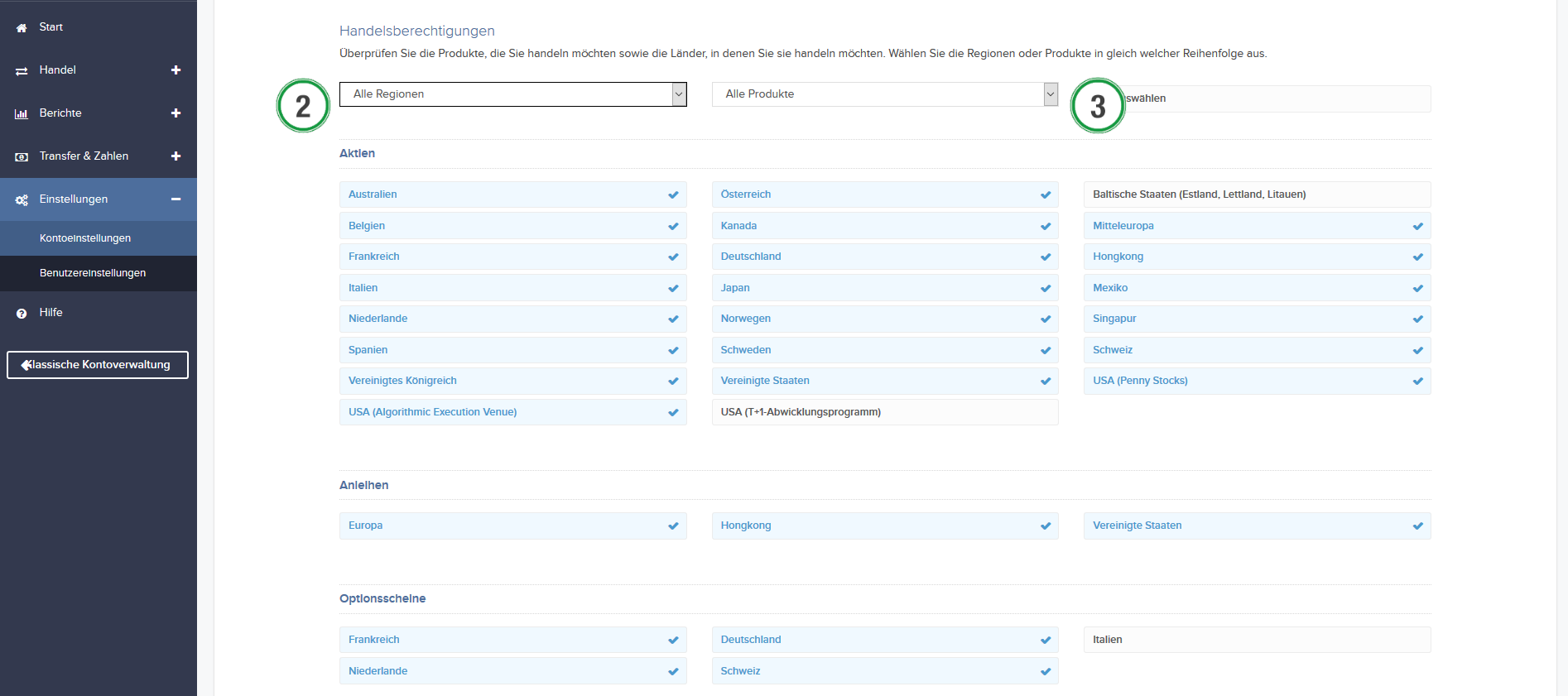Click the Klassische Kontoverwaltung button

[98, 365]
